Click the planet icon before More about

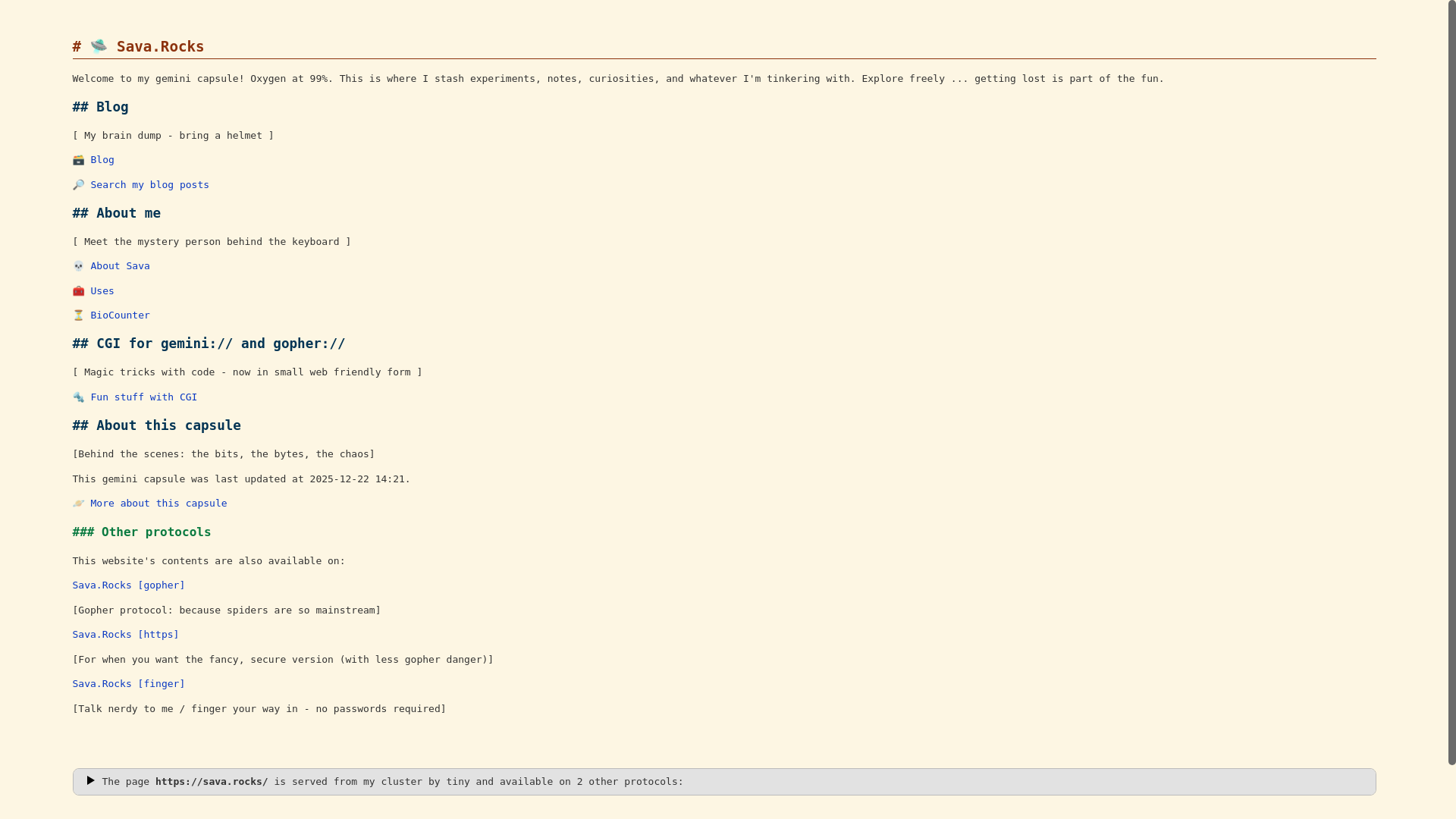(x=78, y=504)
